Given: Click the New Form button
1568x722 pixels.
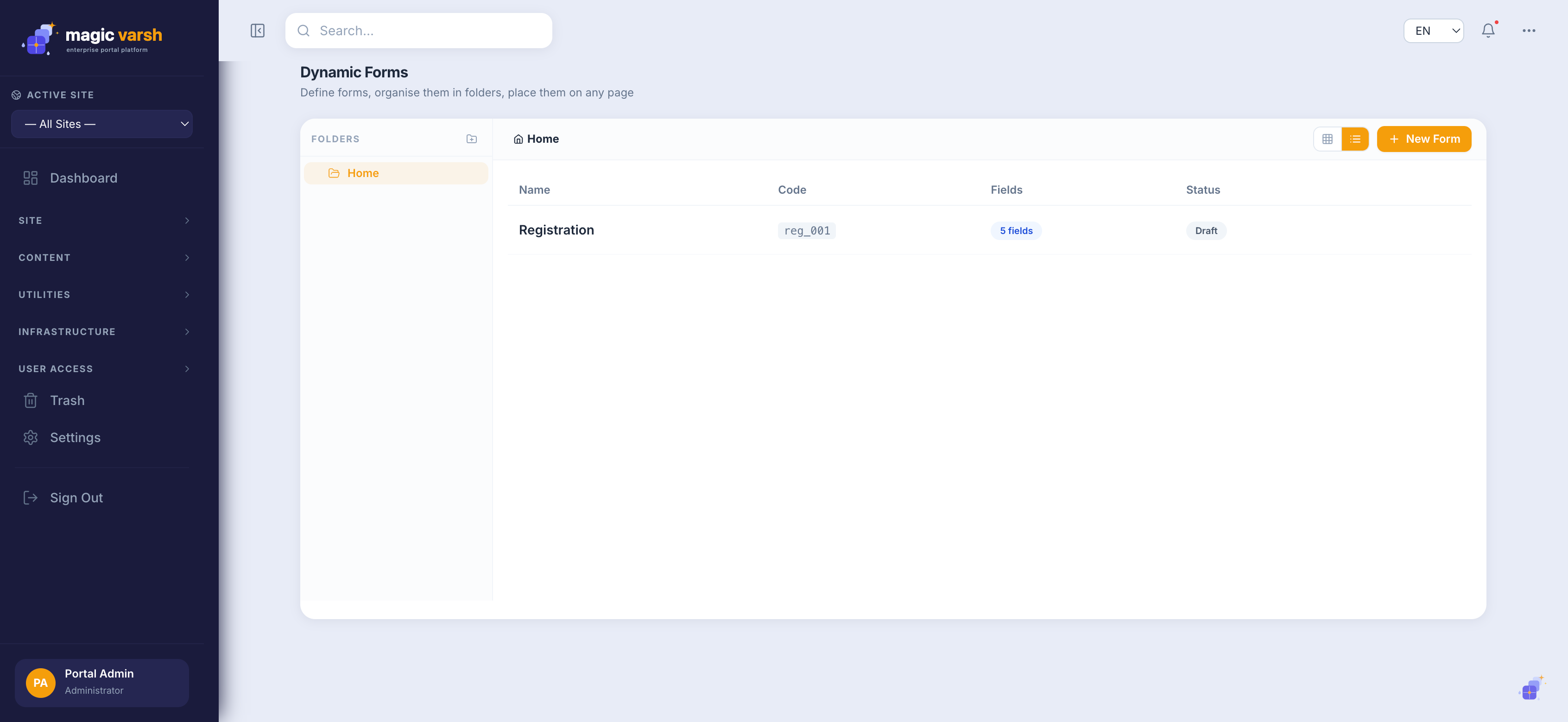Looking at the screenshot, I should coord(1424,139).
